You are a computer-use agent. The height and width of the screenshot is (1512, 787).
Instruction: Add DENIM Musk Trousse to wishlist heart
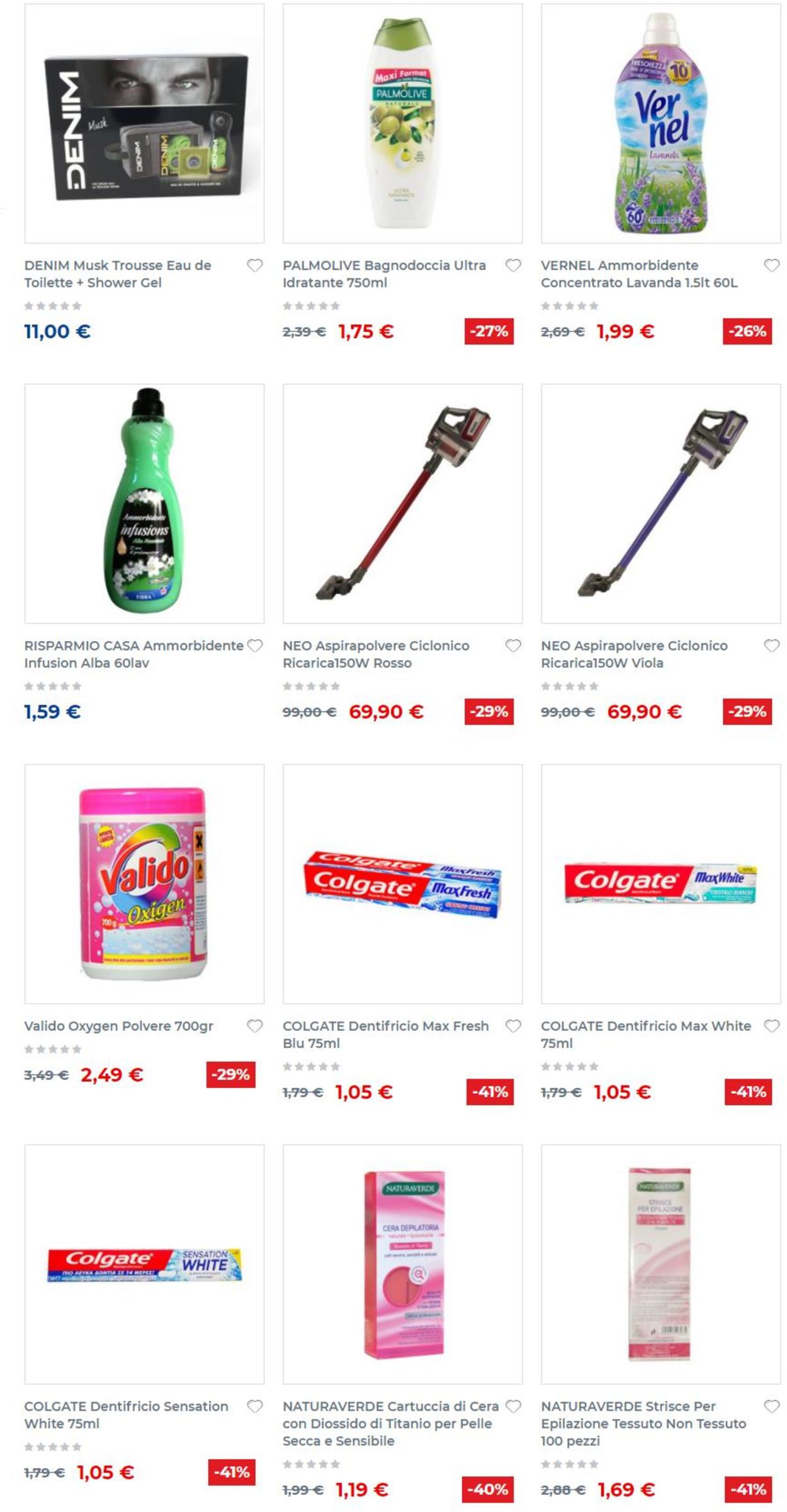[x=255, y=266]
